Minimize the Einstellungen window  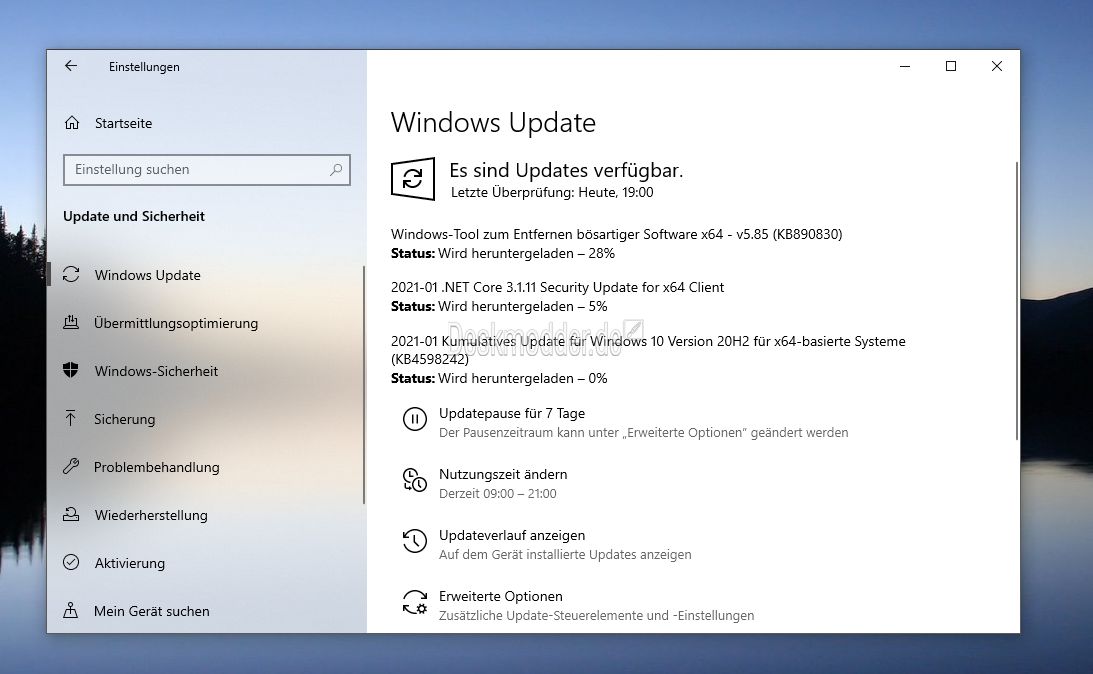pos(905,66)
